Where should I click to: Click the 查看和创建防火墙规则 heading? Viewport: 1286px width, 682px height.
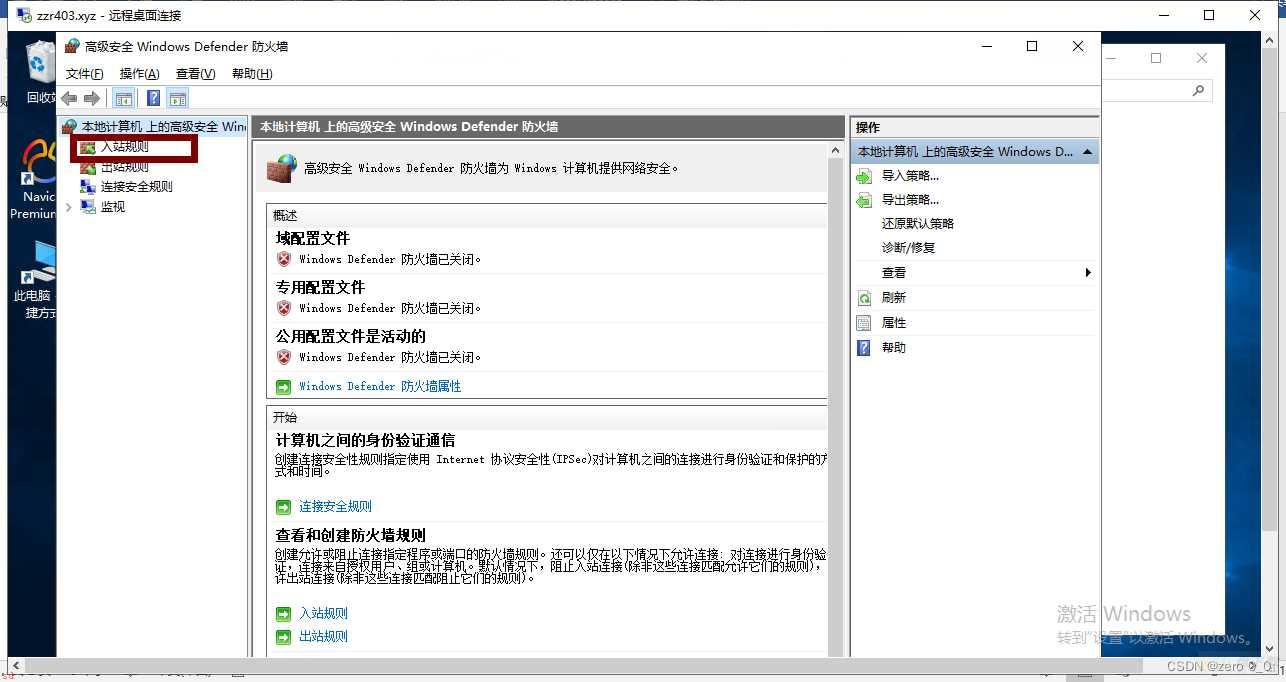[x=351, y=535]
